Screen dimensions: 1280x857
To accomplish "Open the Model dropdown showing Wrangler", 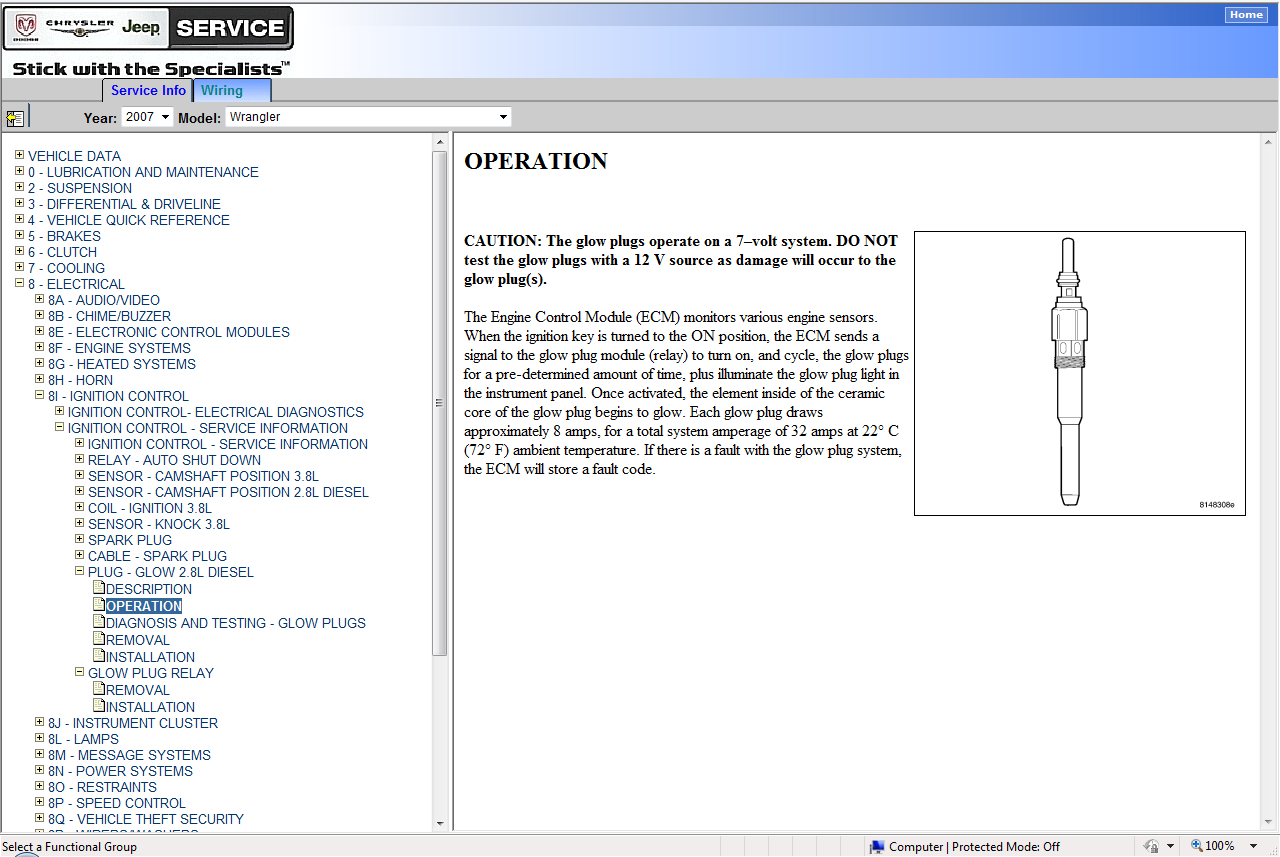I will tap(368, 117).
